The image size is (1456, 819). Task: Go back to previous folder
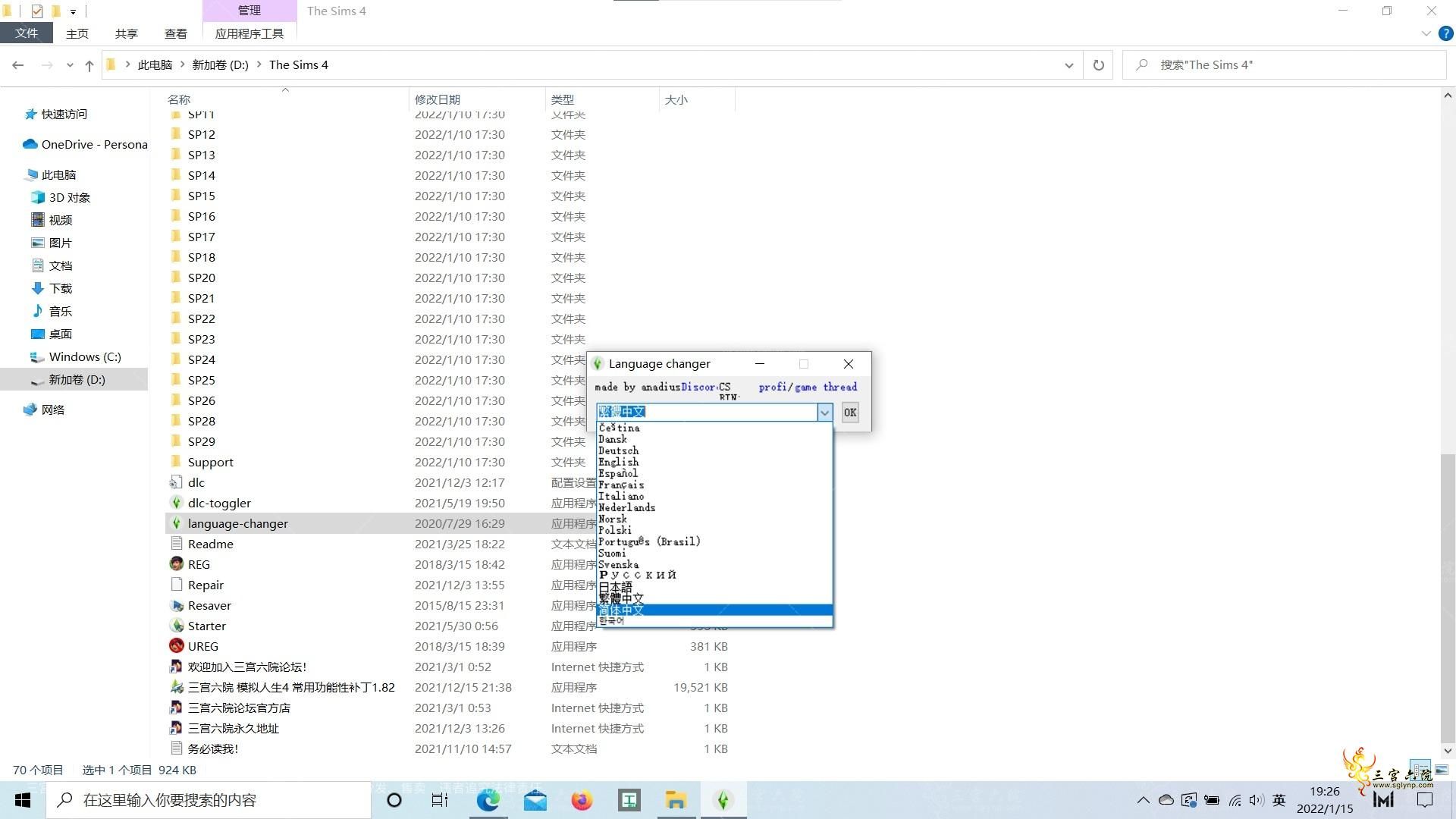tap(18, 65)
